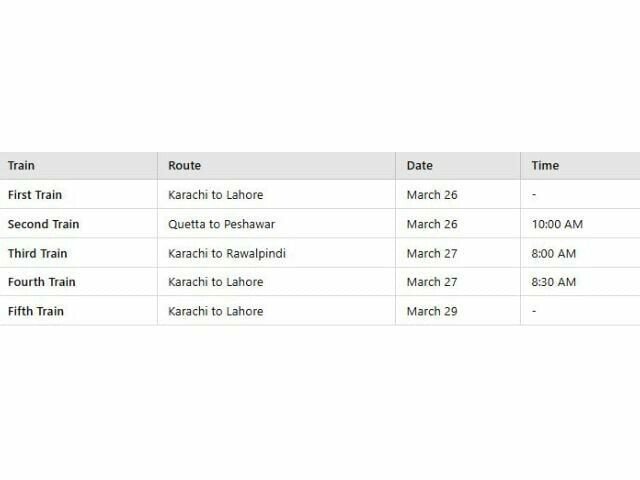Screen dimensions: 640x480
Task: Click the Karachi to Rawalpindi route cell
Action: 227,253
